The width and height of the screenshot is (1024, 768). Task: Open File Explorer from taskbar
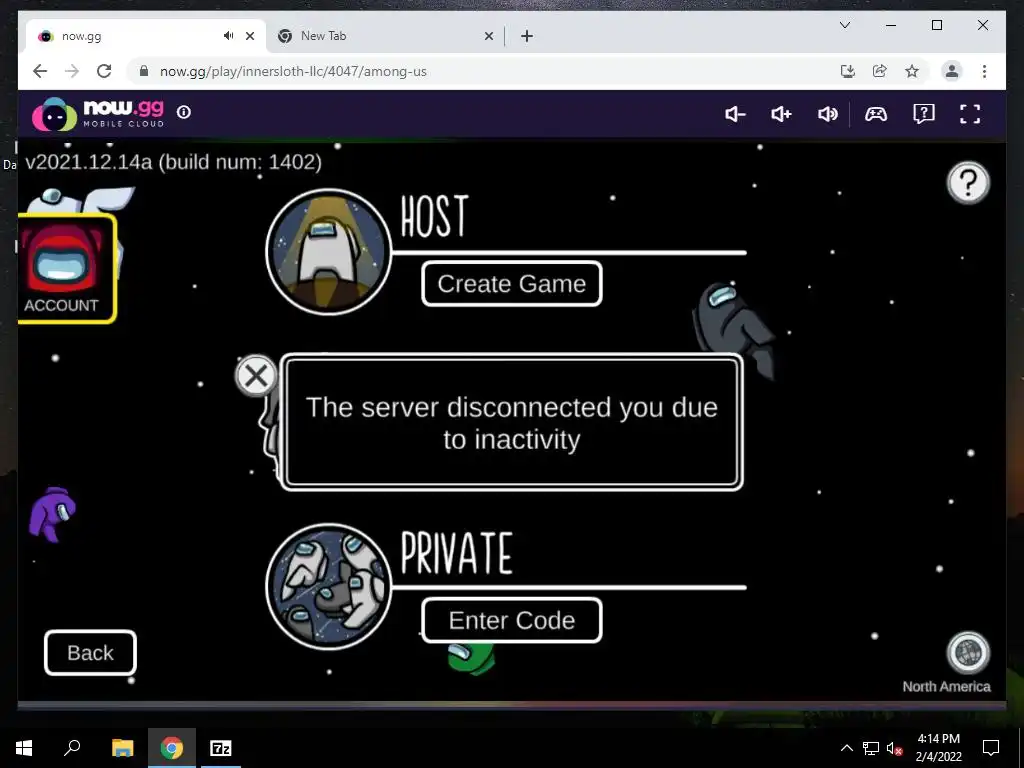pos(122,748)
